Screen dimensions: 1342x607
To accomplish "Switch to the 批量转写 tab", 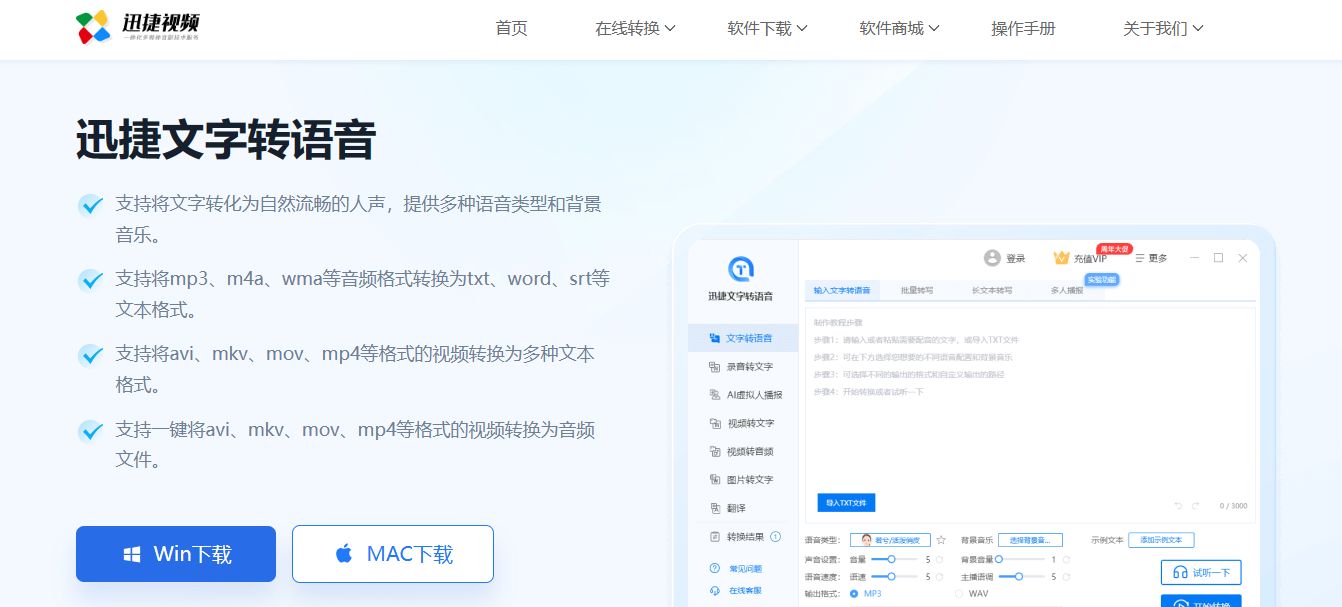I will coord(916,291).
